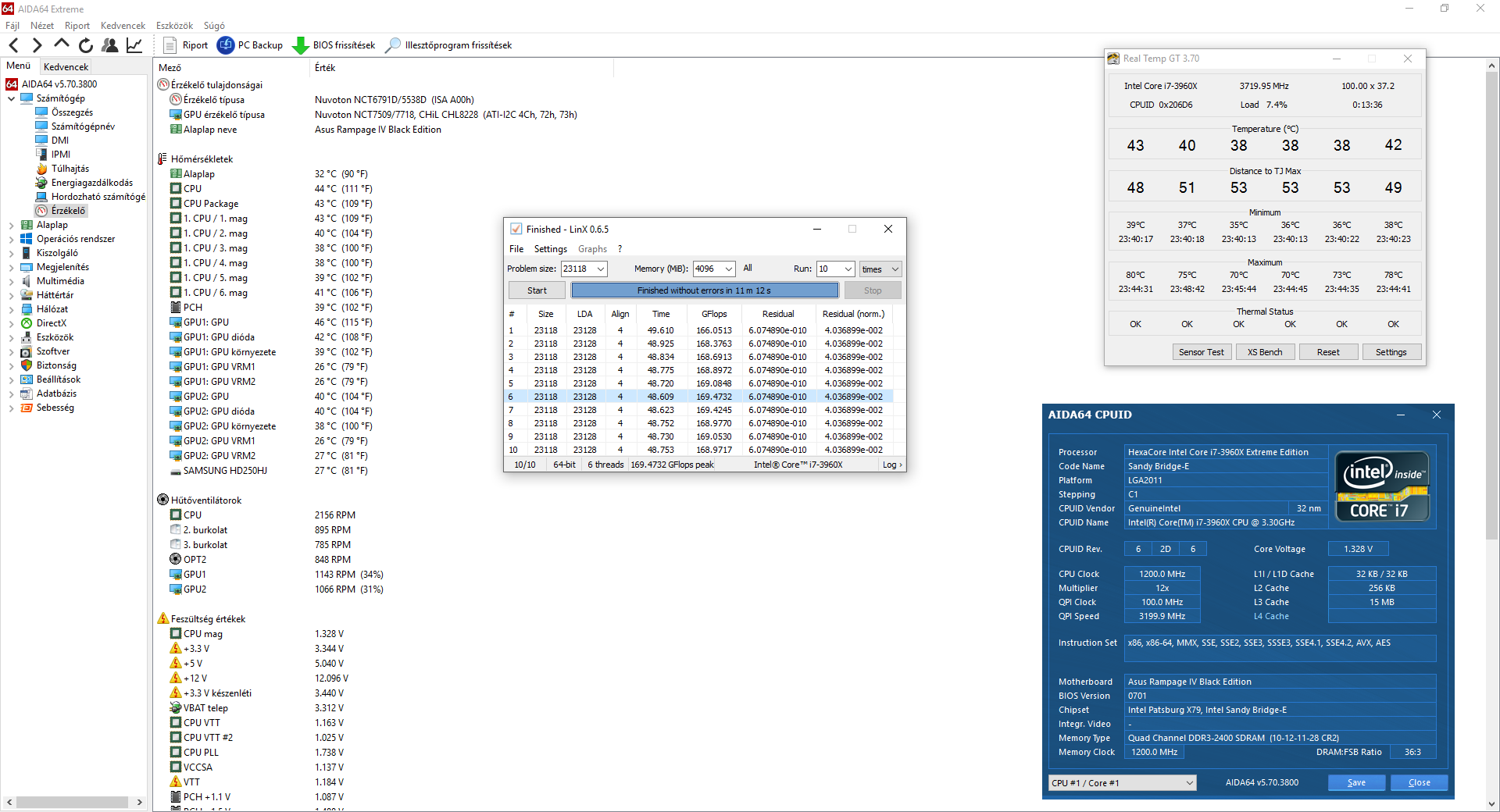Image resolution: width=1500 pixels, height=812 pixels.
Task: Select the Energiagazdálkodás tree item
Action: click(91, 183)
